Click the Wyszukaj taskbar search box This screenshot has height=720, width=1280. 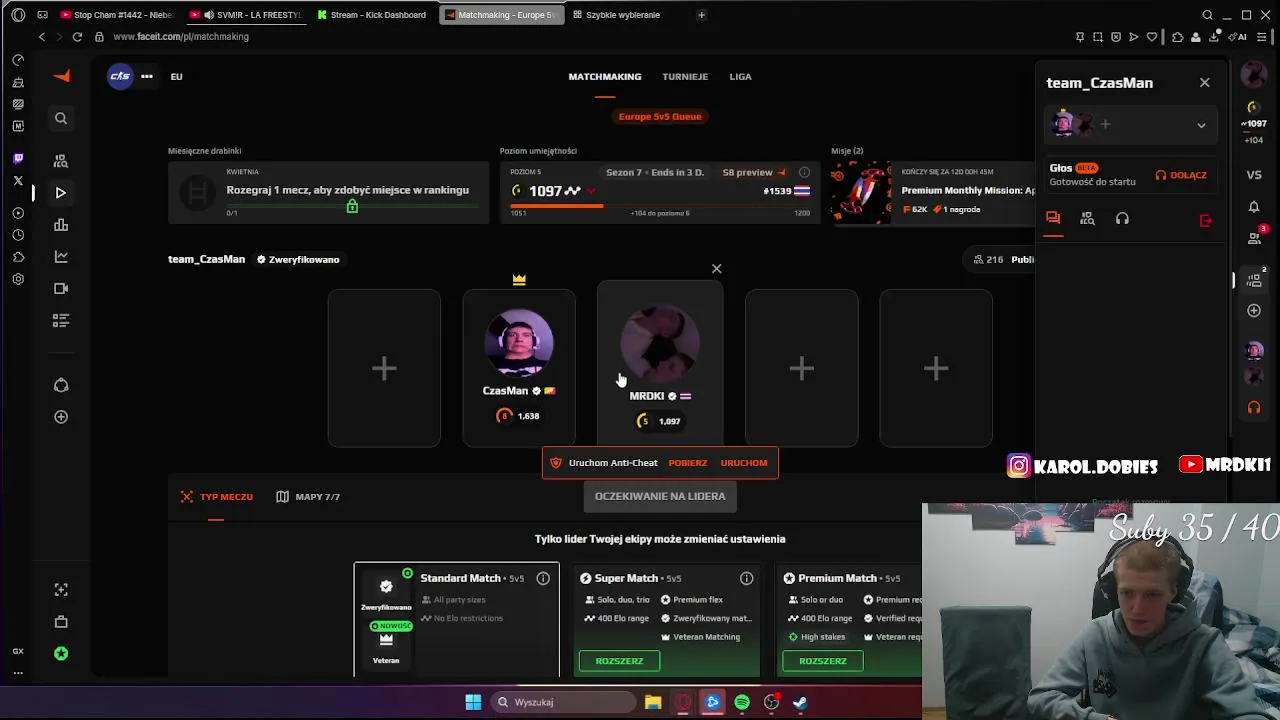coord(565,702)
